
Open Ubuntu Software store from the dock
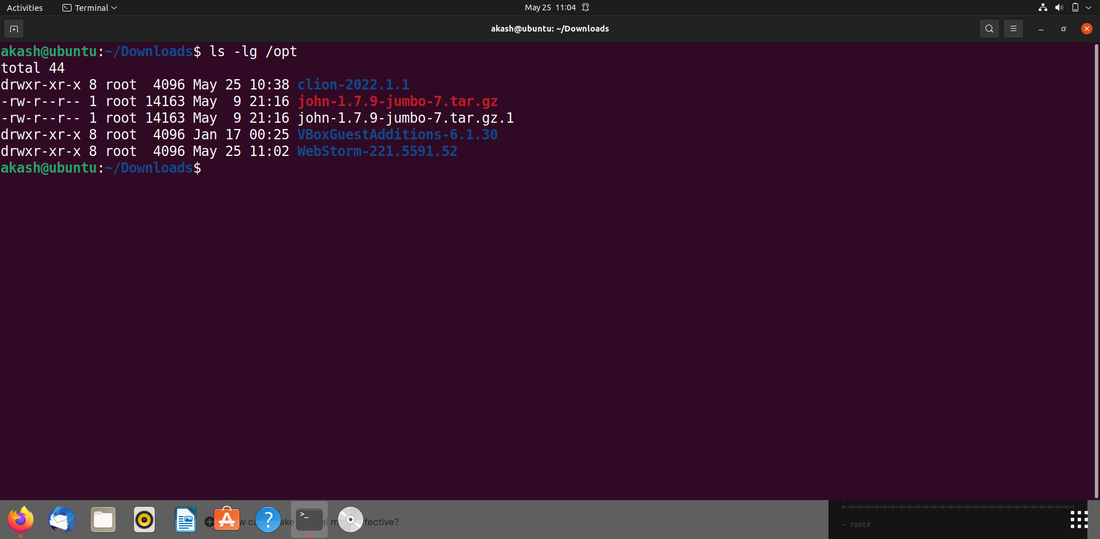(x=227, y=520)
